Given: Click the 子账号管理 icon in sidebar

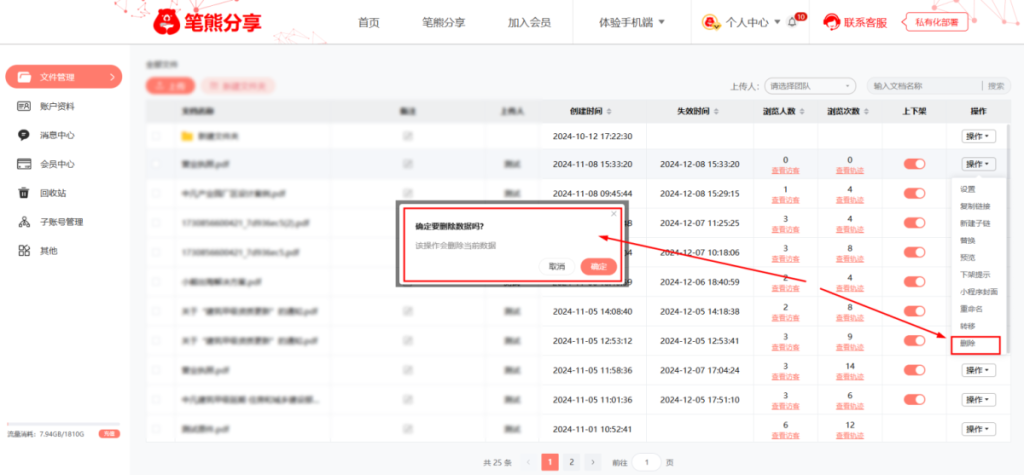Looking at the screenshot, I should pos(24,221).
